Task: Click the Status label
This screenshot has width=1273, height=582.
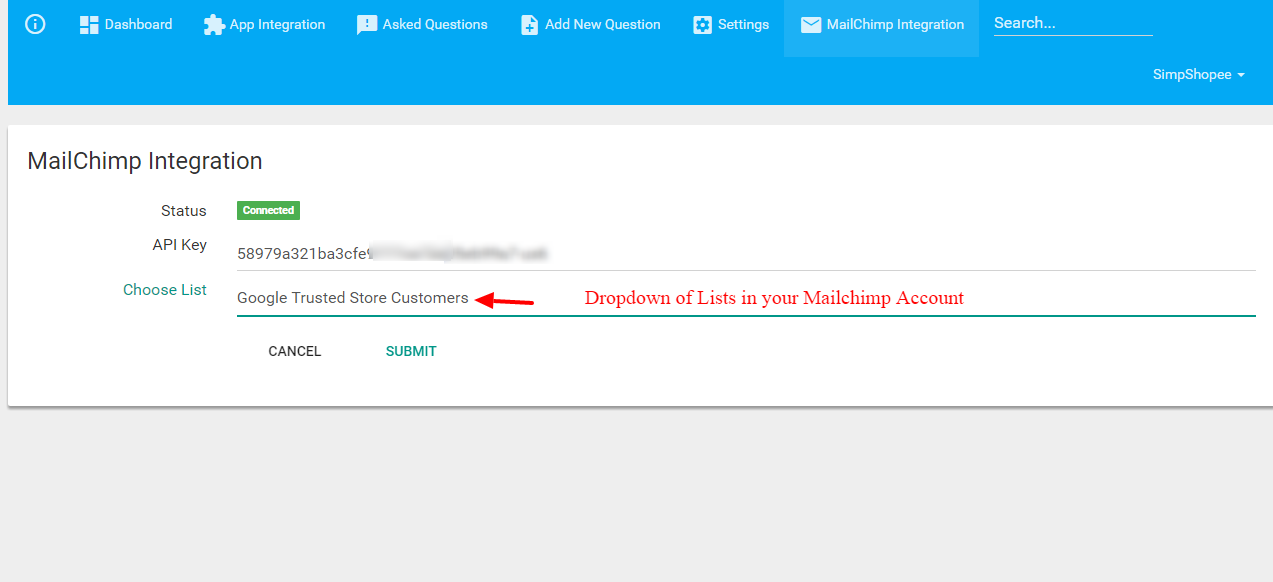Action: 184,211
